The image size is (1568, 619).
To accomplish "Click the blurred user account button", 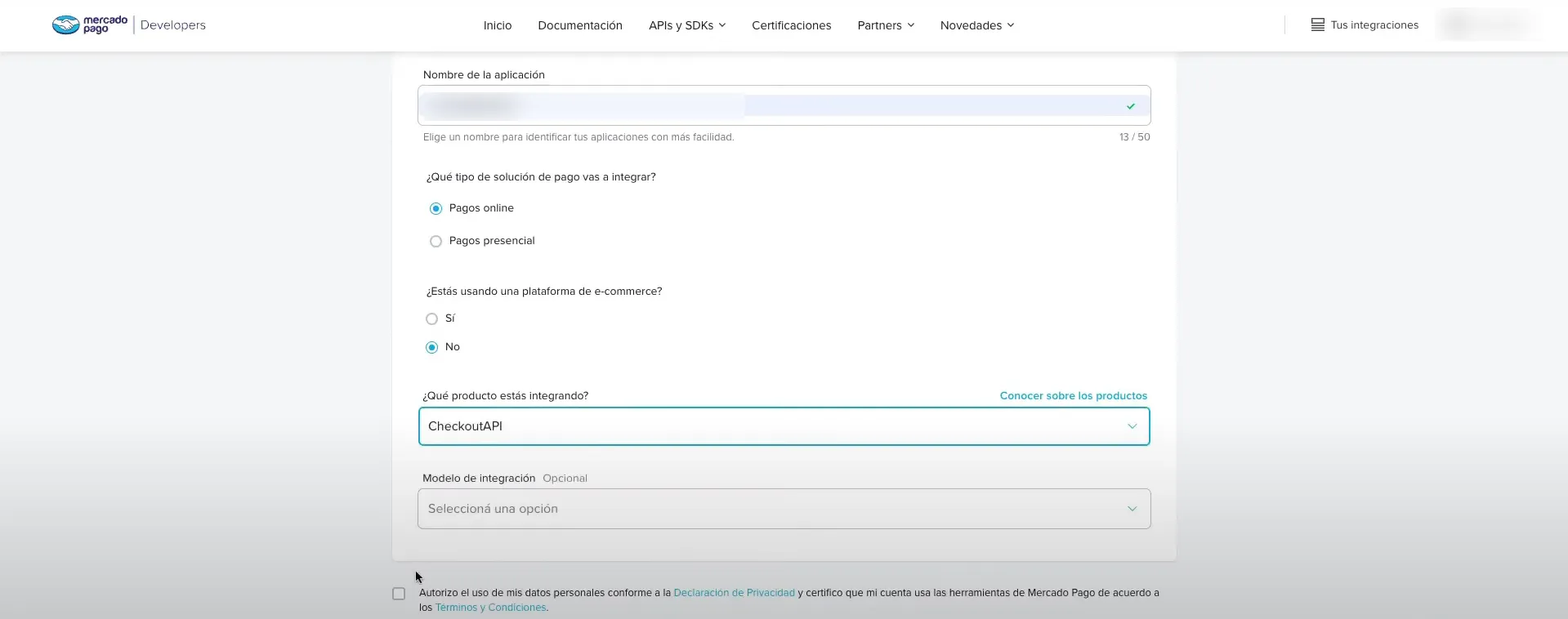I will [x=1487, y=24].
